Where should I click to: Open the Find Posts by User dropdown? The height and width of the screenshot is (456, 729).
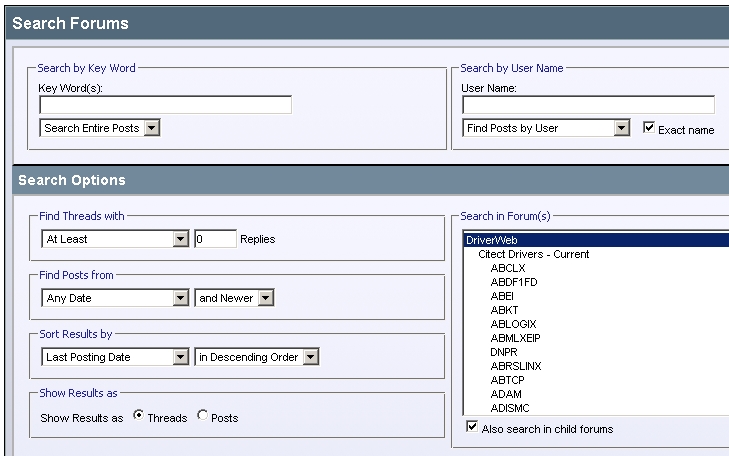tap(546, 128)
